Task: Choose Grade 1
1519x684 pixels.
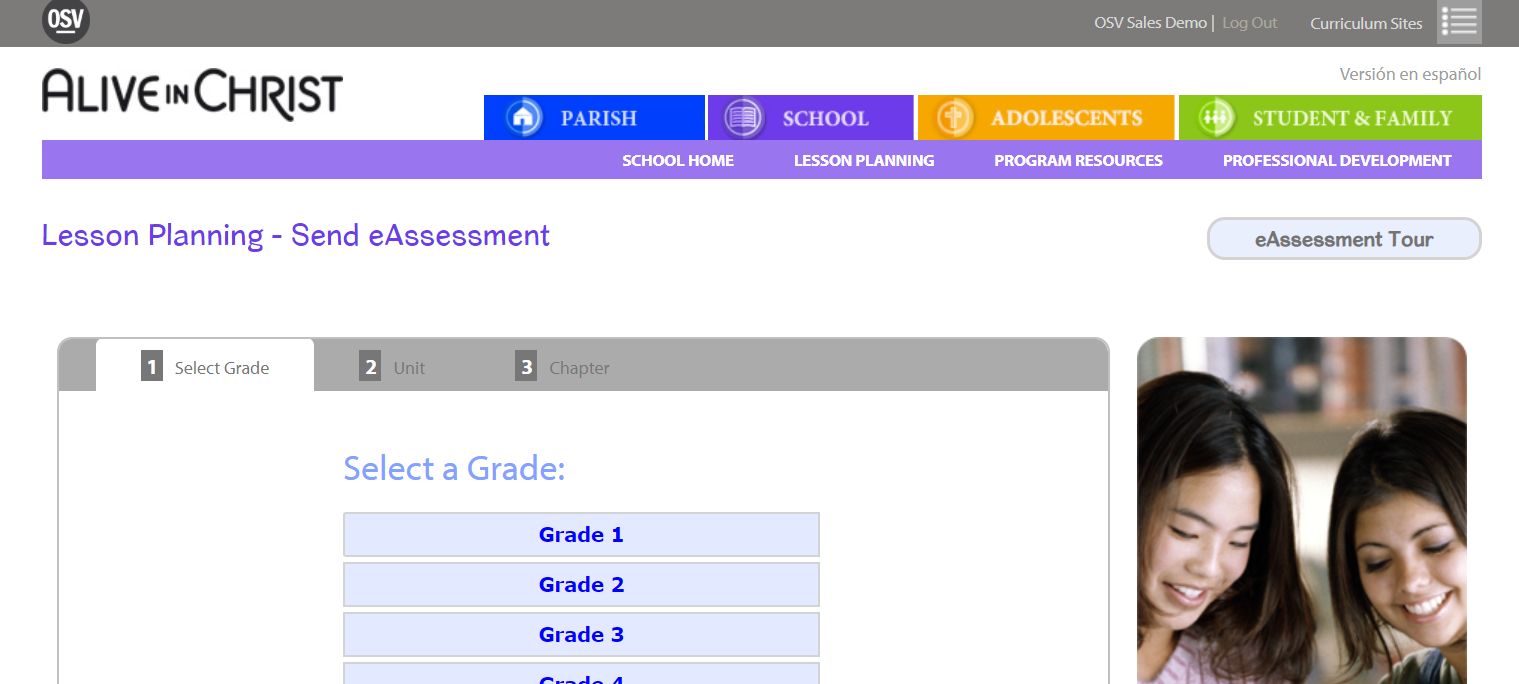Action: [x=581, y=534]
